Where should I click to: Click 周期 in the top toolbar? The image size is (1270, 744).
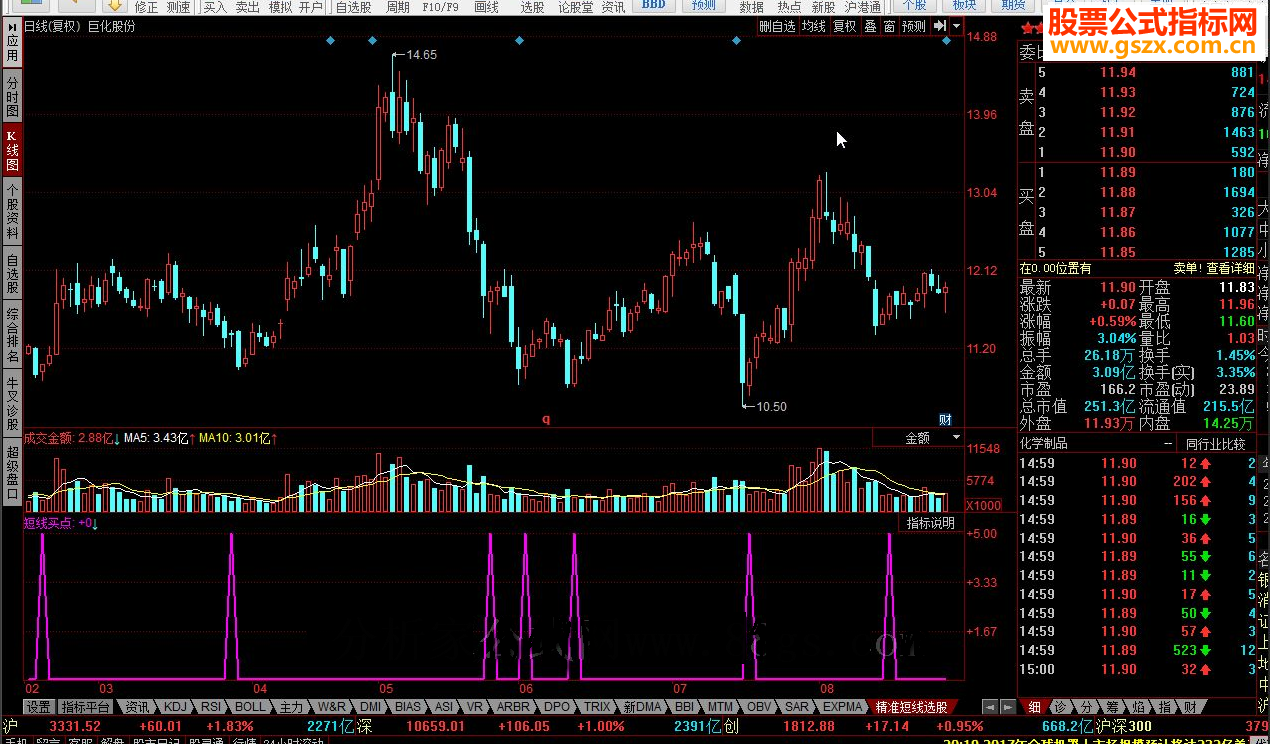(x=398, y=6)
